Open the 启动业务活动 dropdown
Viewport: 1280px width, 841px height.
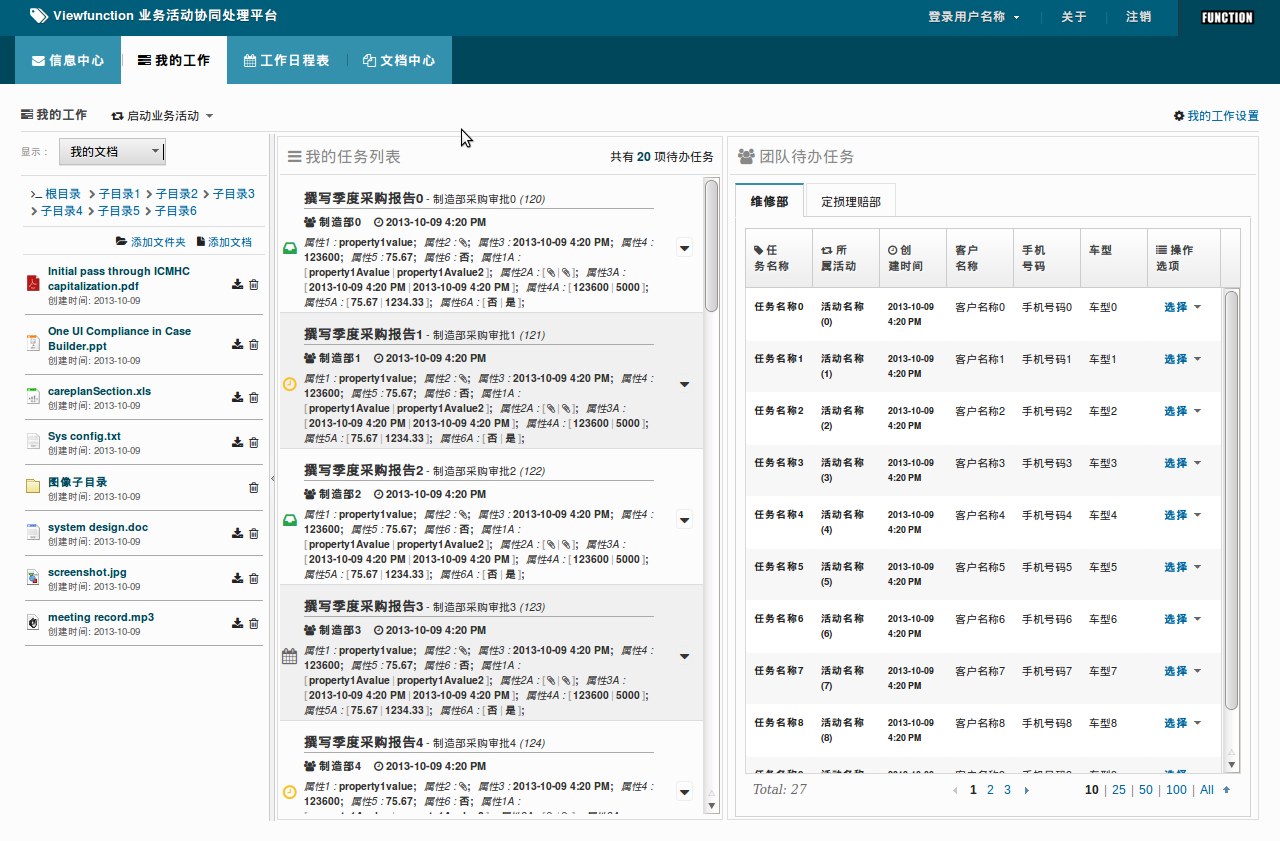(162, 116)
